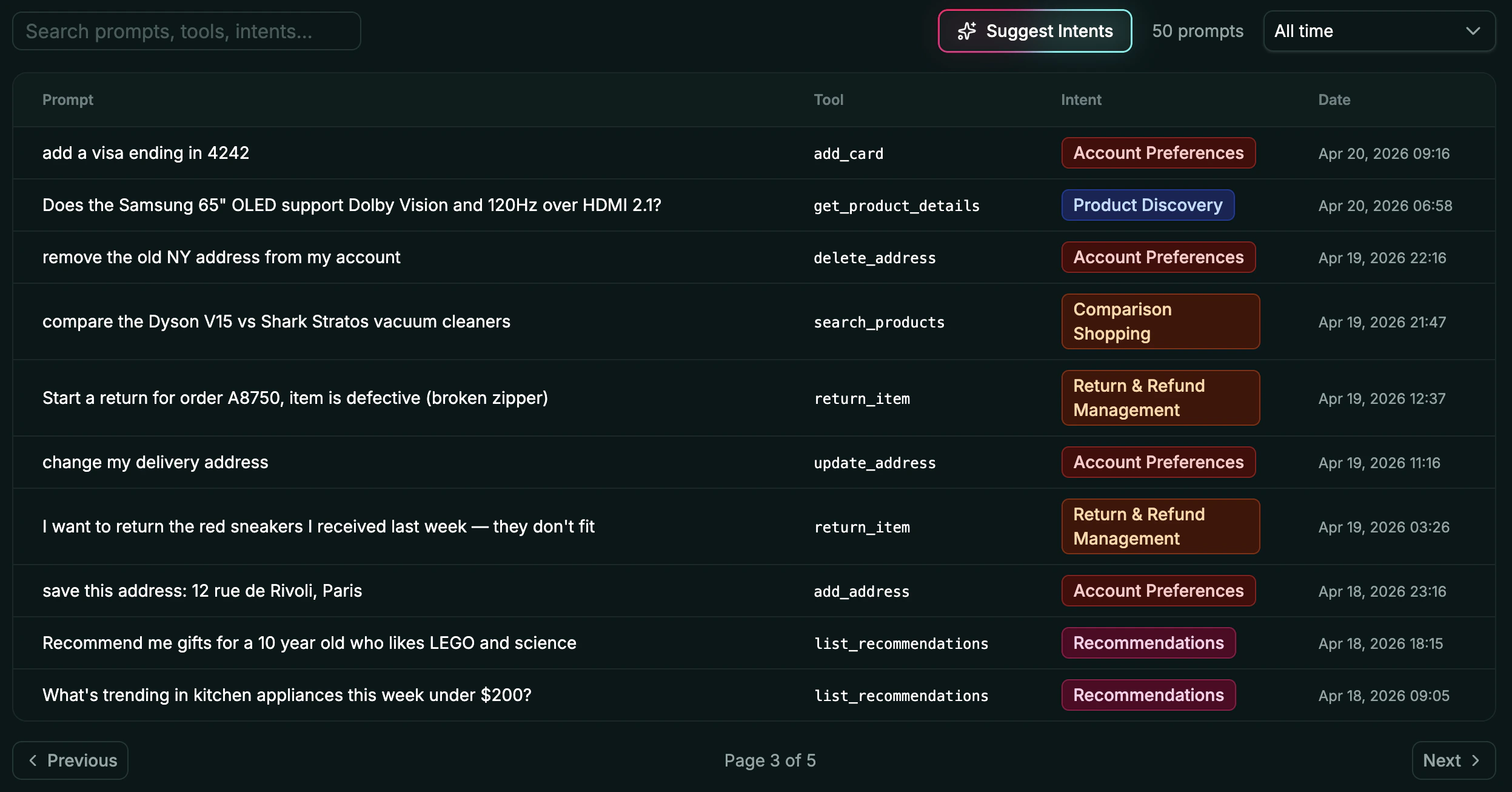Click the add_card tool cell

849,153
